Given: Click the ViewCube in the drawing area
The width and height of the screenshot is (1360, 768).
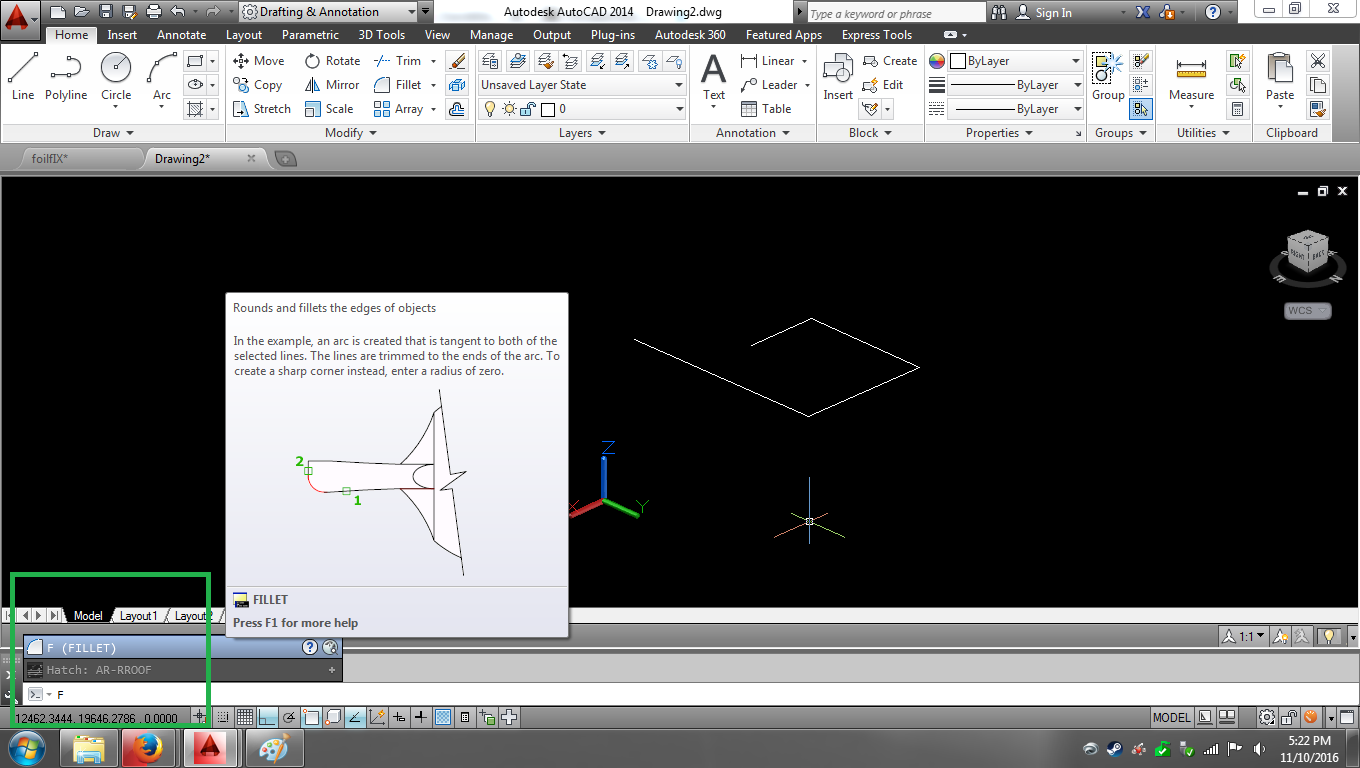Looking at the screenshot, I should coord(1306,252).
